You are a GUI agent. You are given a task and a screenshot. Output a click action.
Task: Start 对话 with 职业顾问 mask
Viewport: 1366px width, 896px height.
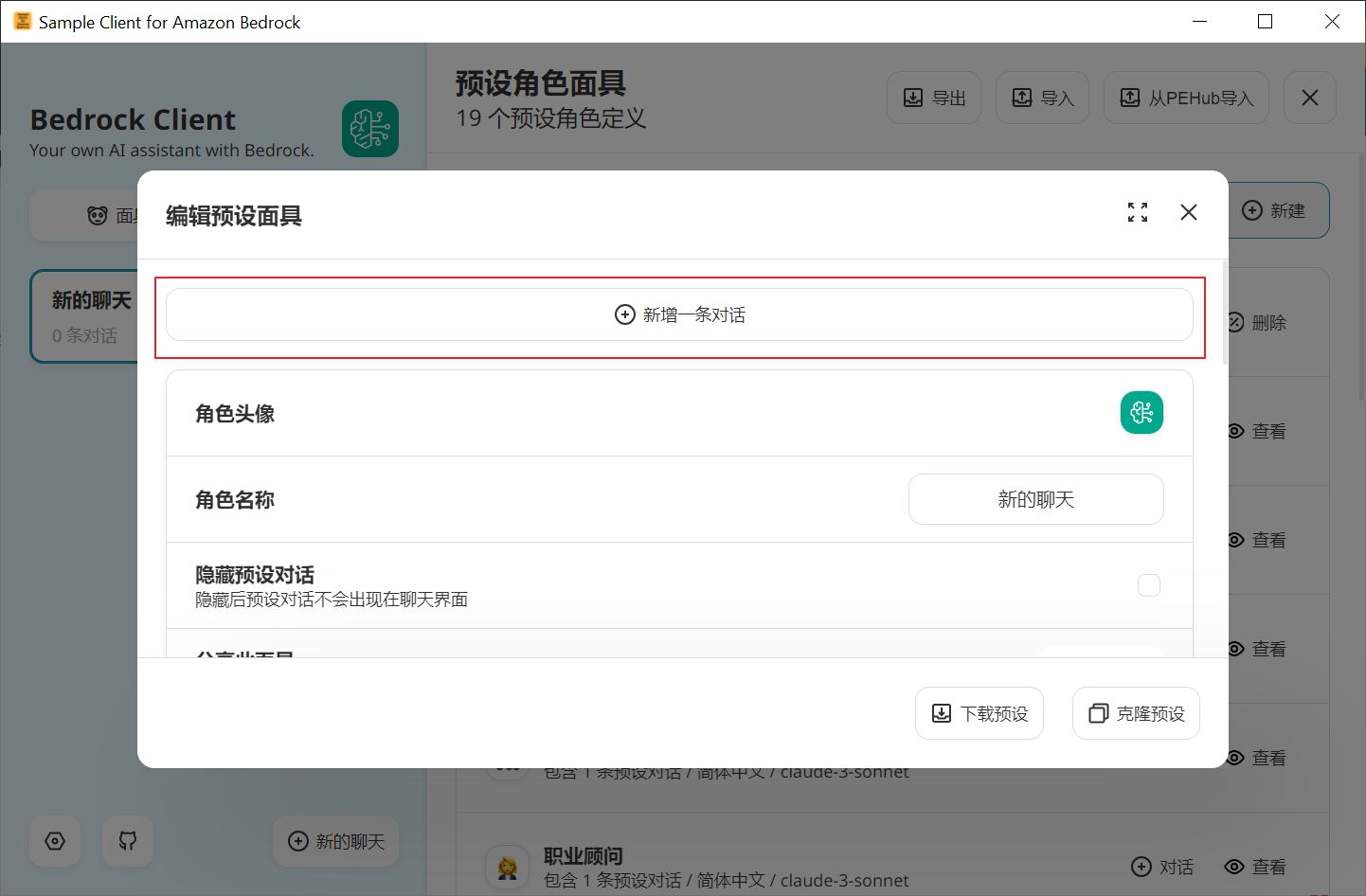click(x=1162, y=867)
